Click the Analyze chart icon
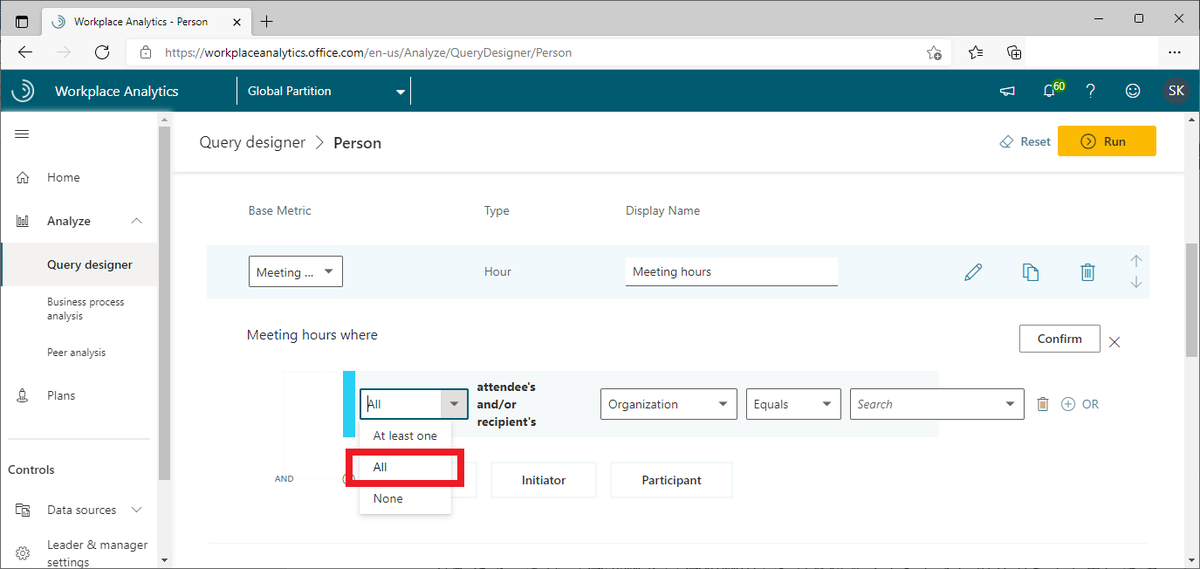1200x569 pixels. tap(22, 221)
